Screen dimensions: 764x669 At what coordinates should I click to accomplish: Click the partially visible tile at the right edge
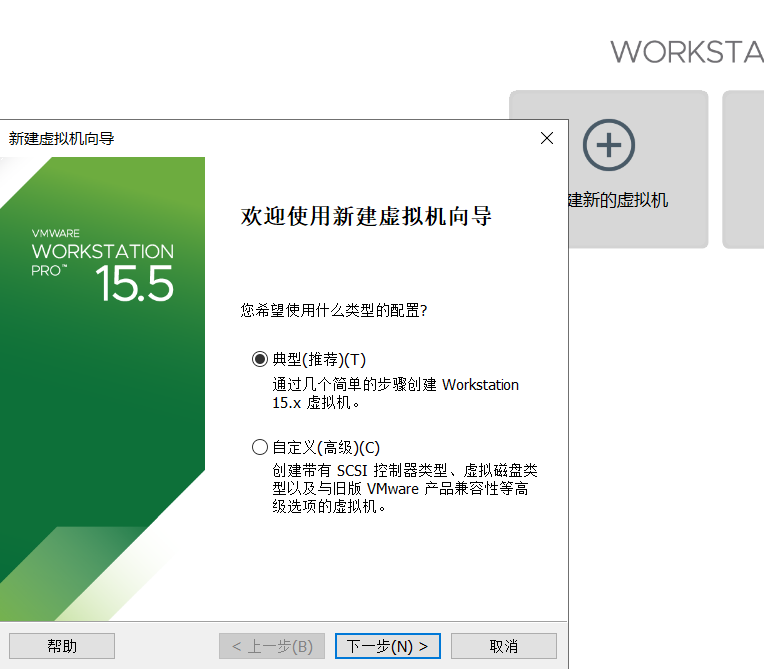pyautogui.click(x=744, y=170)
